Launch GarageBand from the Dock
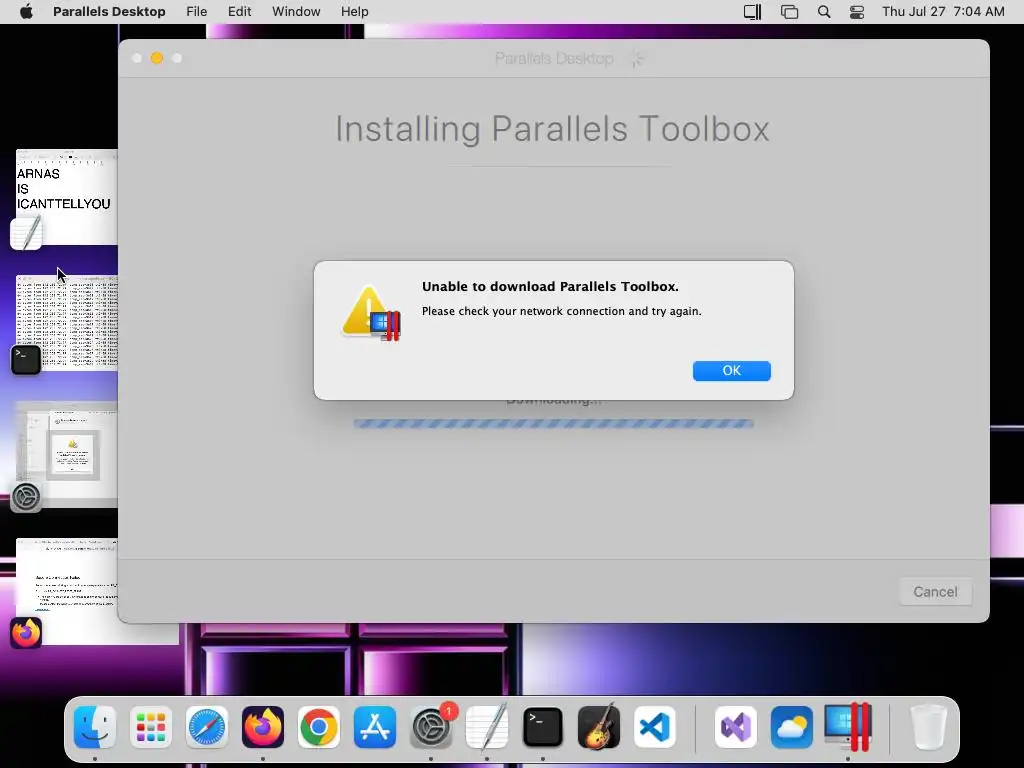The image size is (1024, 768). (x=599, y=727)
